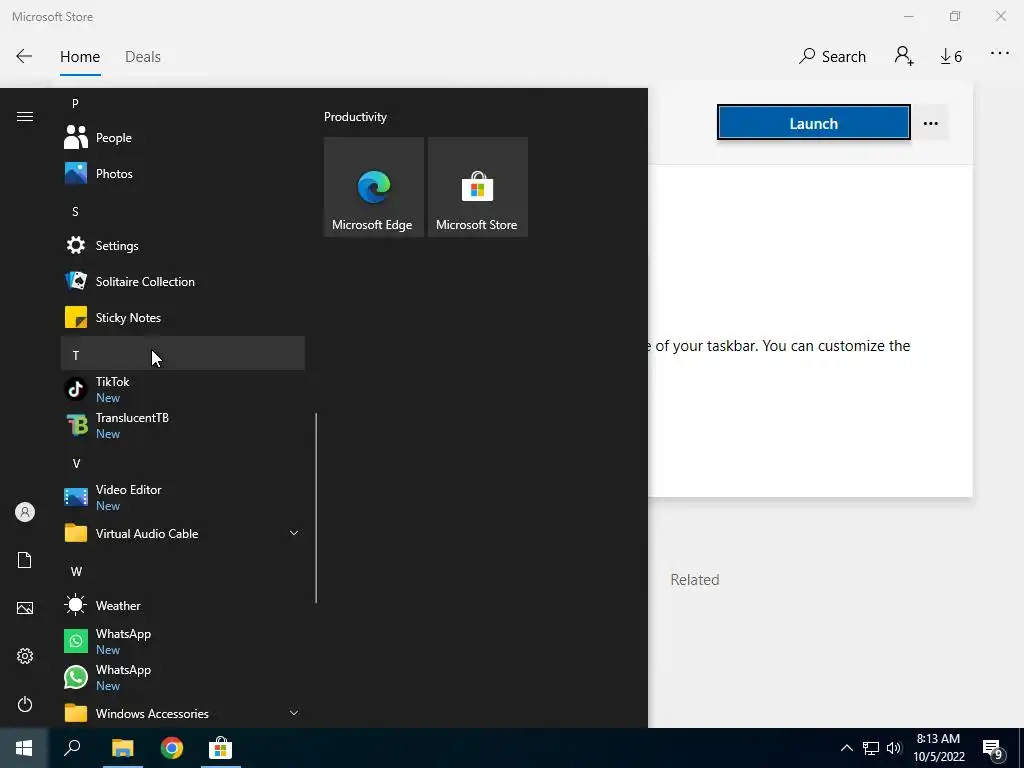
Task: Open File Explorer from the taskbar
Action: (122, 748)
